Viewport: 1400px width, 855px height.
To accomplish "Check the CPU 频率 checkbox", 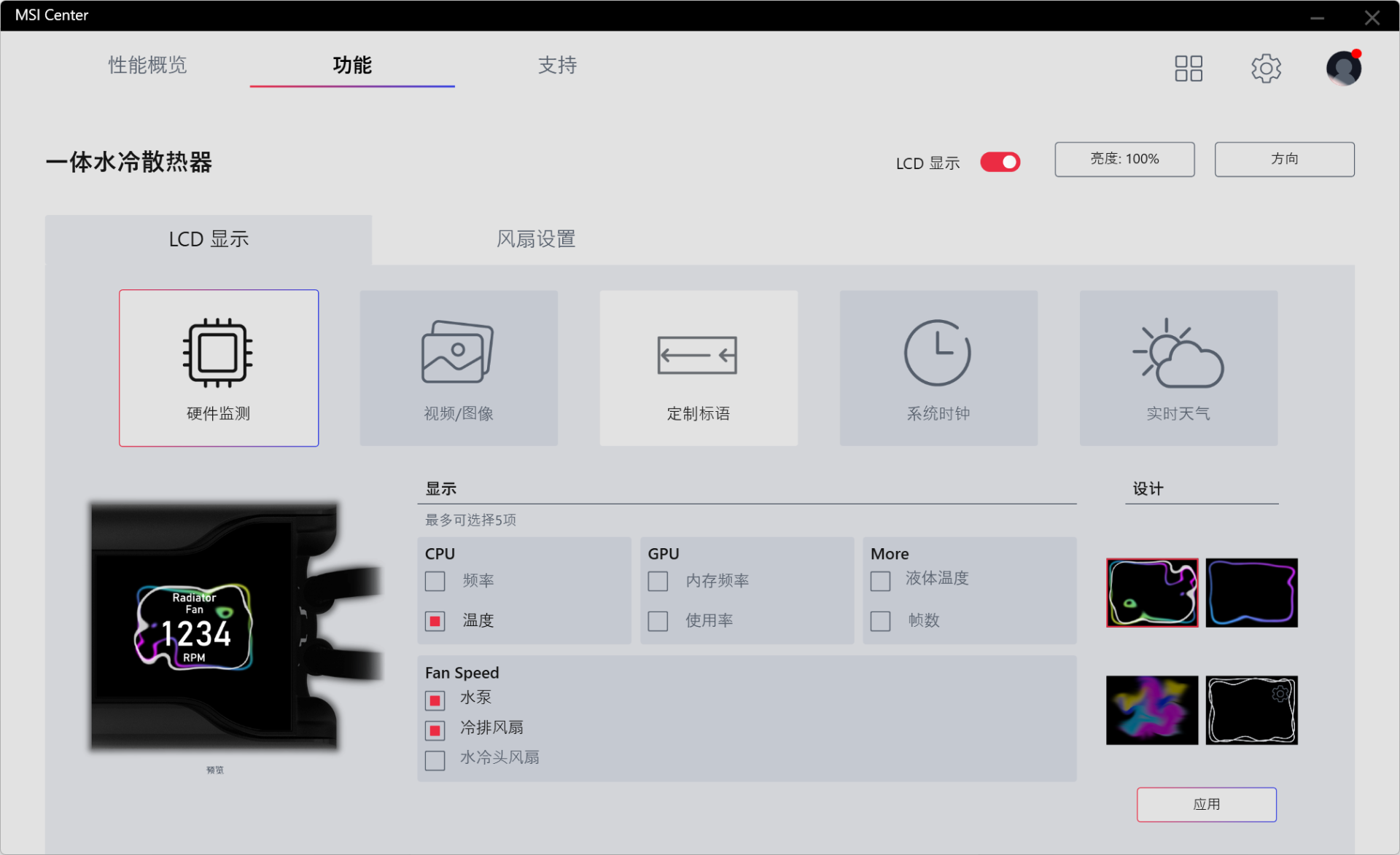I will [435, 581].
